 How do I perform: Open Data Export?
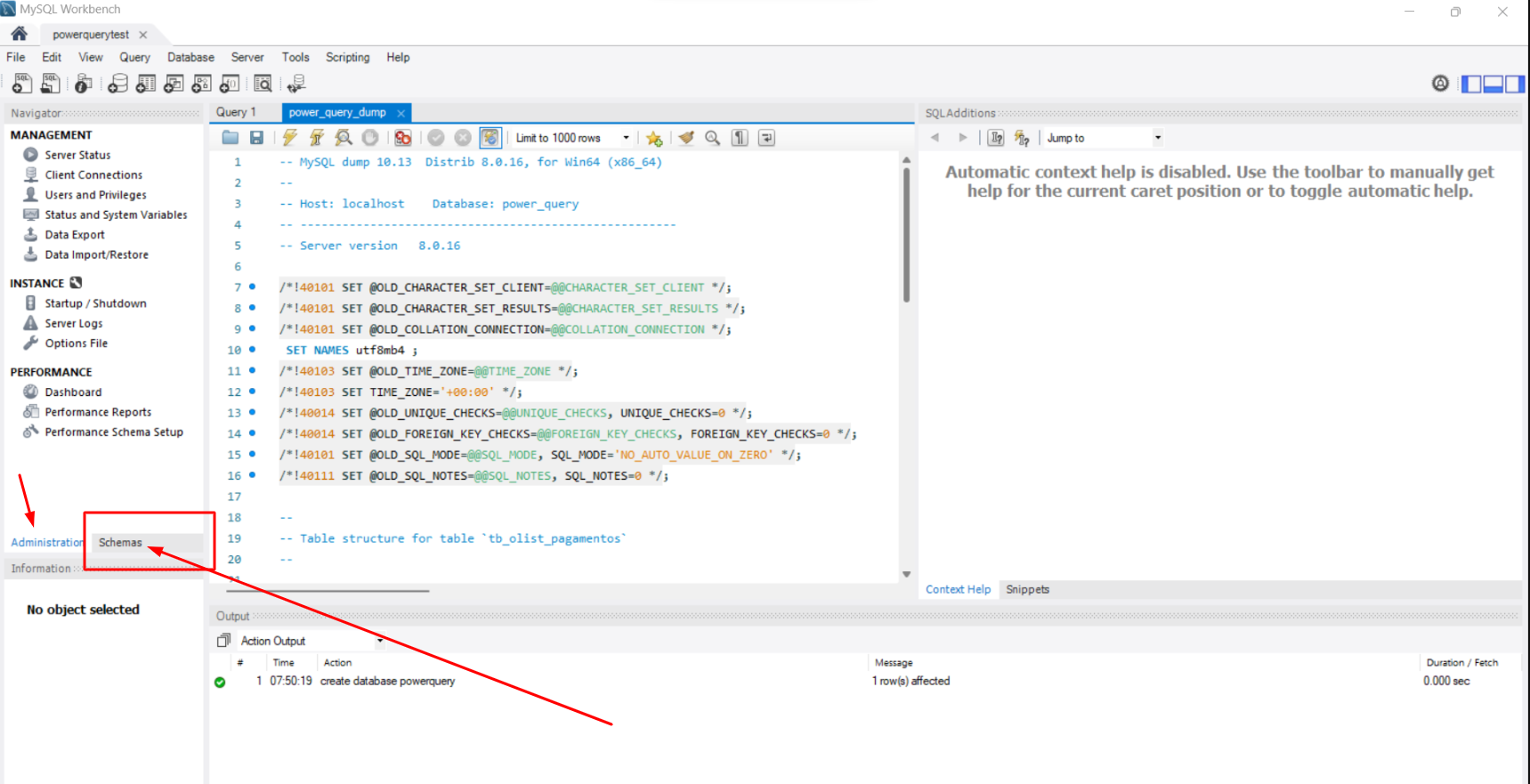pos(75,235)
